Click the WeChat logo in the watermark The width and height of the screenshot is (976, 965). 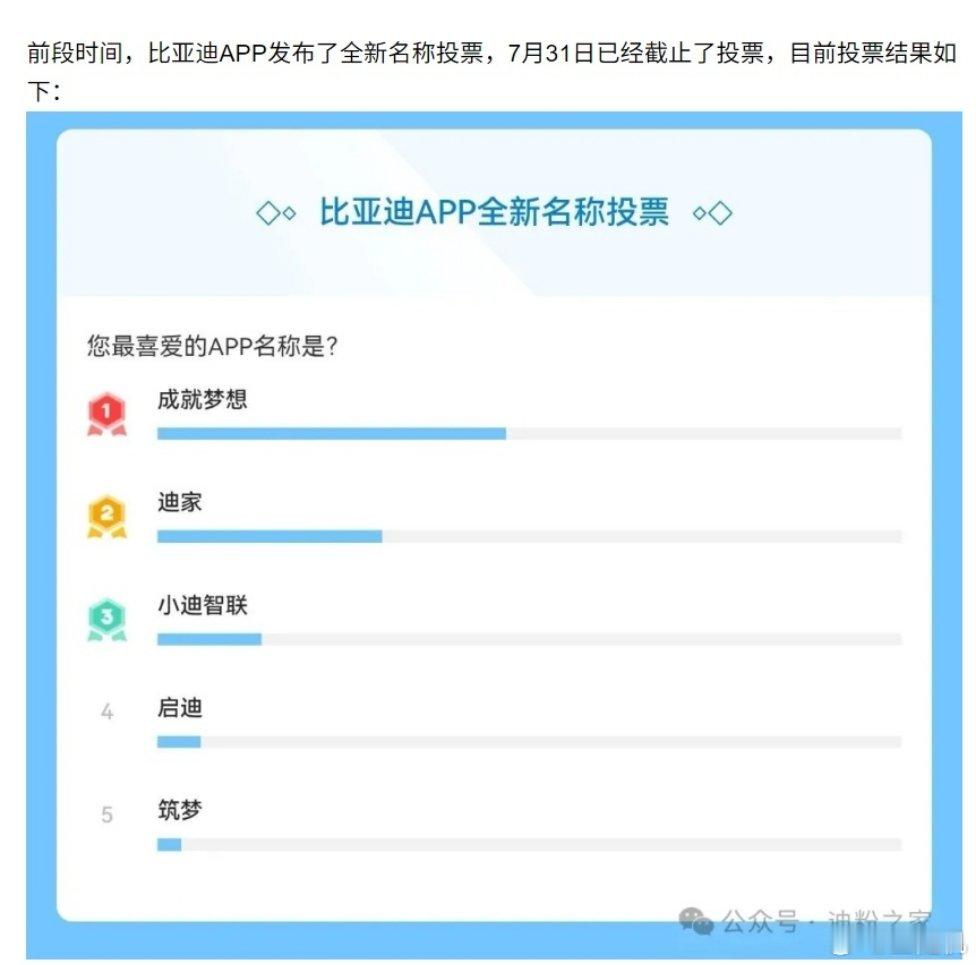695,920
